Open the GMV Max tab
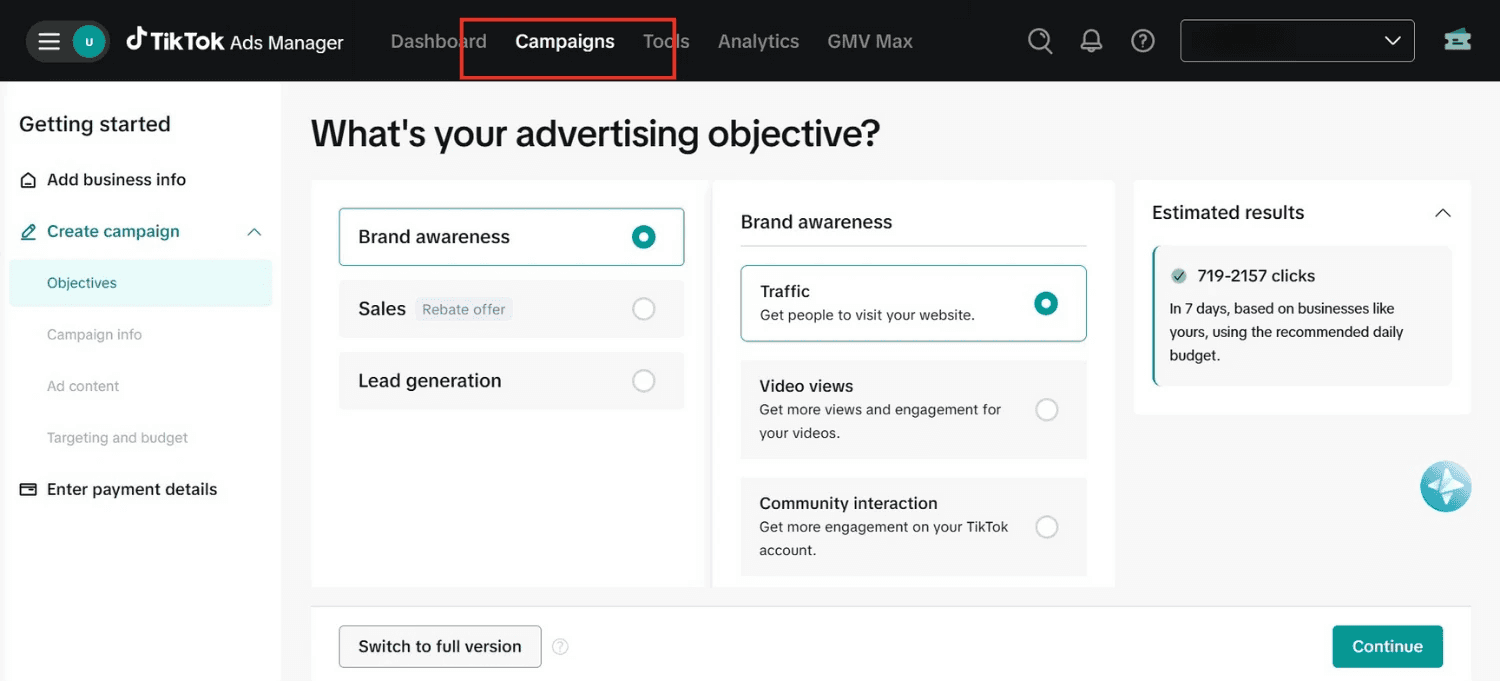Screen dimensions: 1500x682 click(x=870, y=42)
